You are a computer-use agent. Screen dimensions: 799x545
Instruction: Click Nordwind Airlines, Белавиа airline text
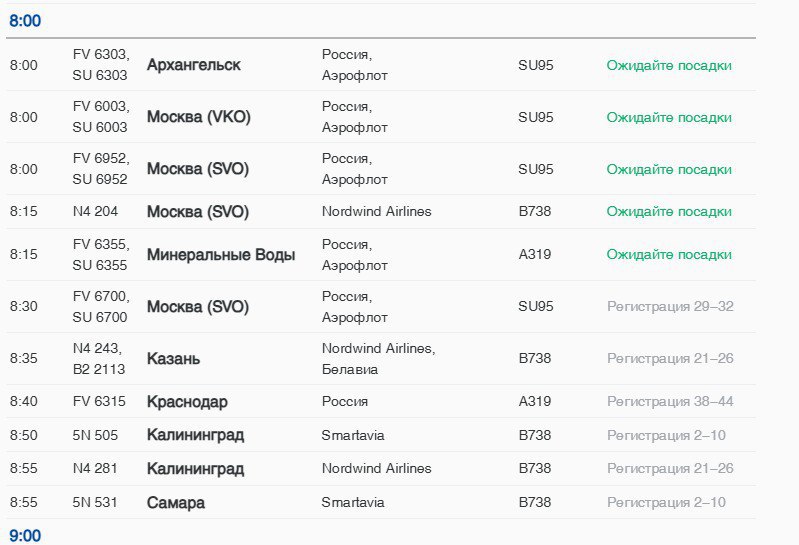click(x=378, y=359)
